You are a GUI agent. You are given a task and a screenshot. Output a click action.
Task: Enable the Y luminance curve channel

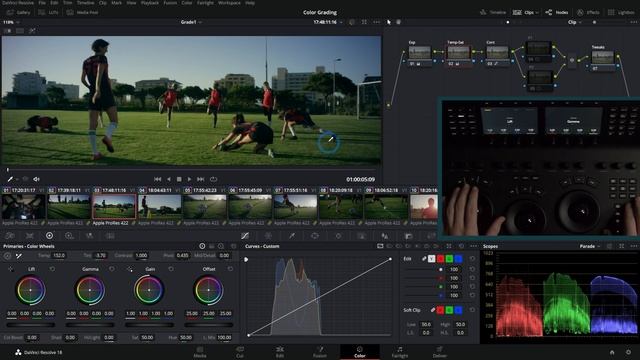click(431, 259)
